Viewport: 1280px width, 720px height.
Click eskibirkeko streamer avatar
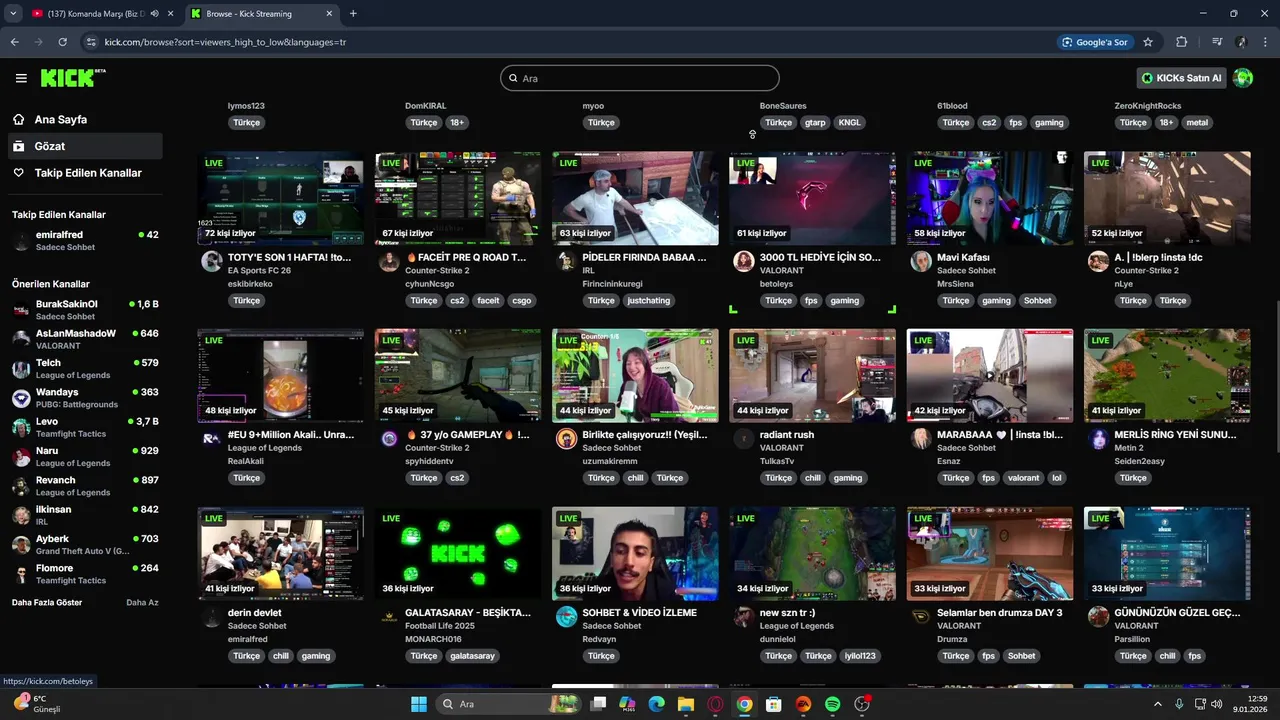211,262
